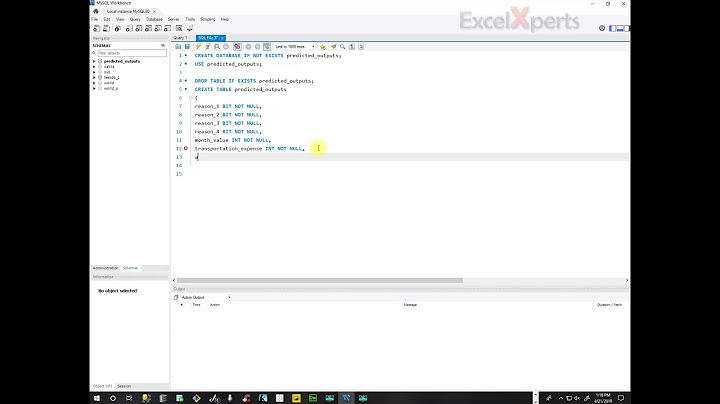Open the Query menu
720x404 pixels.
tap(135, 19)
